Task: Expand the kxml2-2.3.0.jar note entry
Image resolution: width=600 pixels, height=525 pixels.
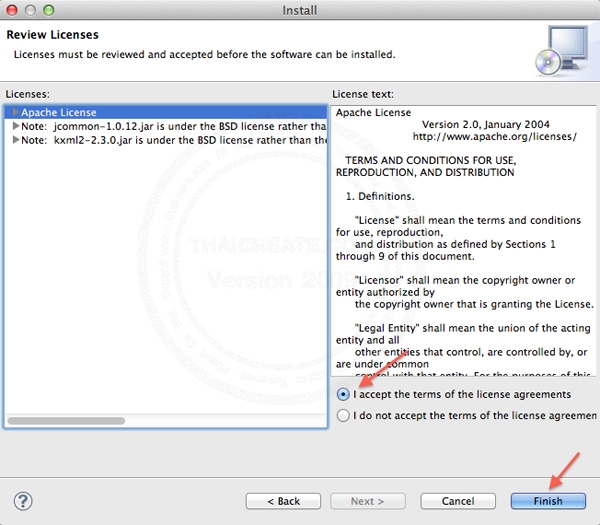Action: [x=16, y=140]
